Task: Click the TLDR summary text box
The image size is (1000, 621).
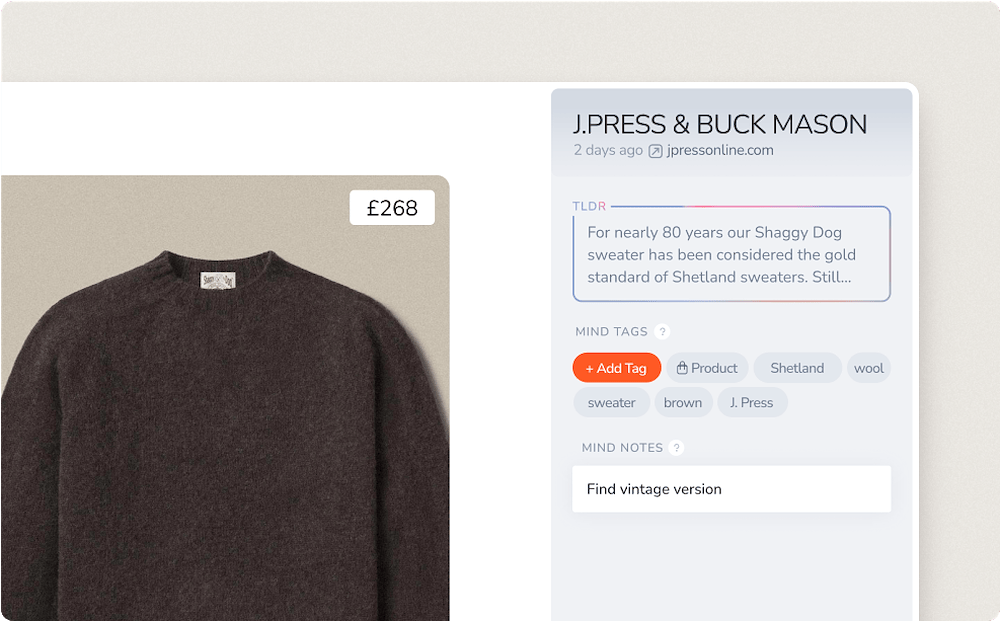Action: click(731, 254)
